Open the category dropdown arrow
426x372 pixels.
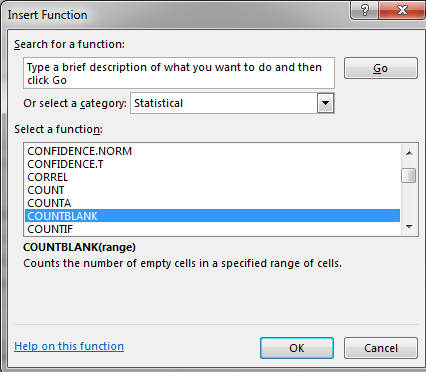pos(325,103)
